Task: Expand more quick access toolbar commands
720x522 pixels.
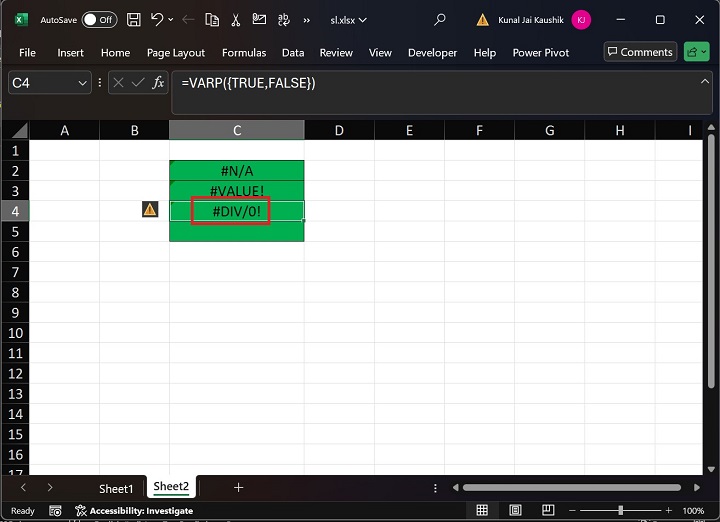Action: (306, 20)
